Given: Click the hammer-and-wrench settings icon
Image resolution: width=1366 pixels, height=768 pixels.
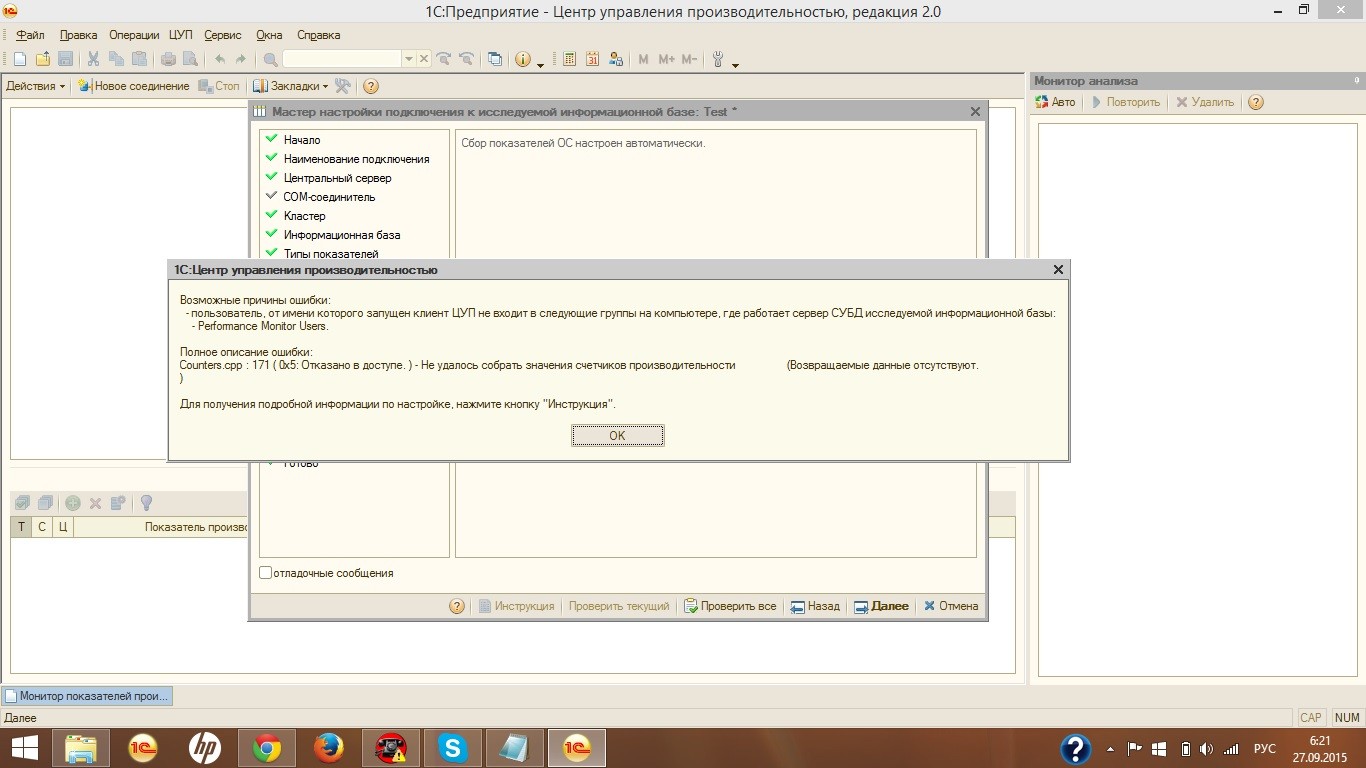Looking at the screenshot, I should tap(343, 86).
